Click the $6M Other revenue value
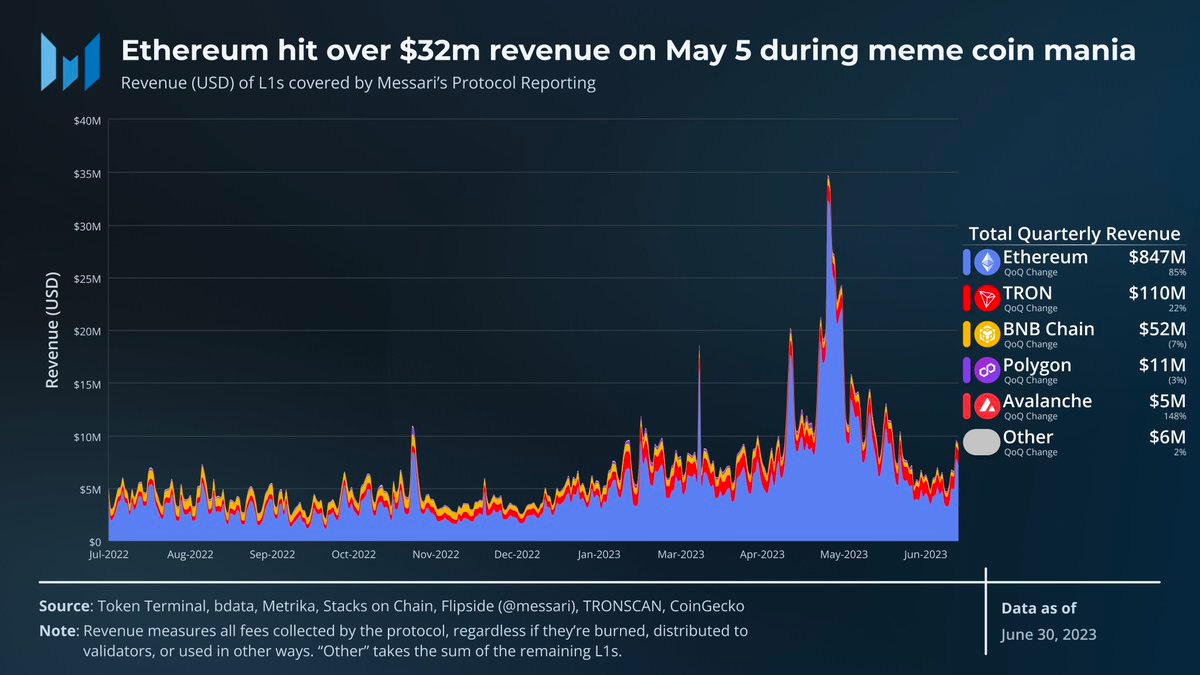 tap(1168, 437)
